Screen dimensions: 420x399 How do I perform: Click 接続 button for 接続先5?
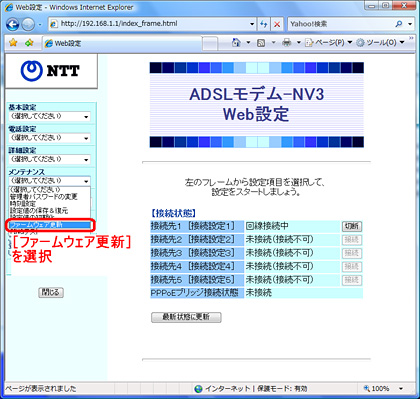pos(352,280)
